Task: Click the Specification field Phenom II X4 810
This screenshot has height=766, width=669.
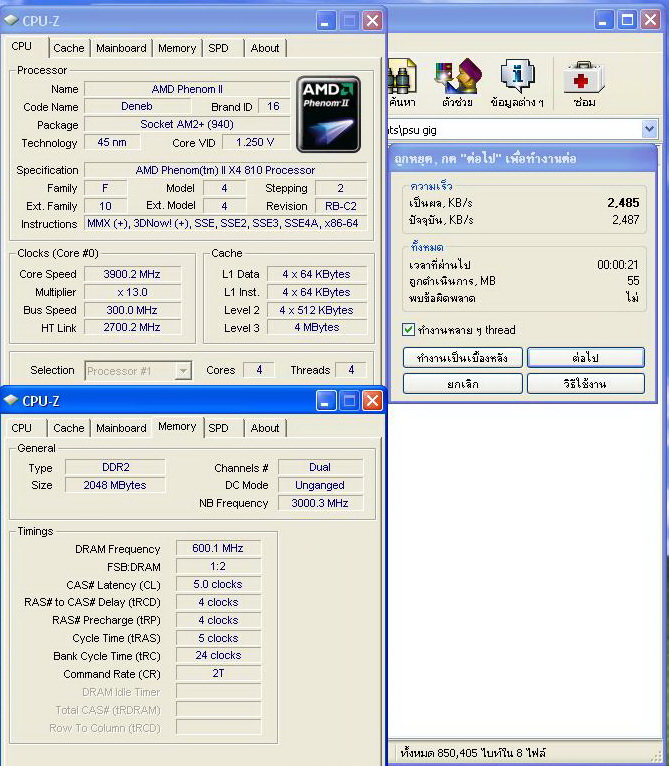Action: click(225, 170)
